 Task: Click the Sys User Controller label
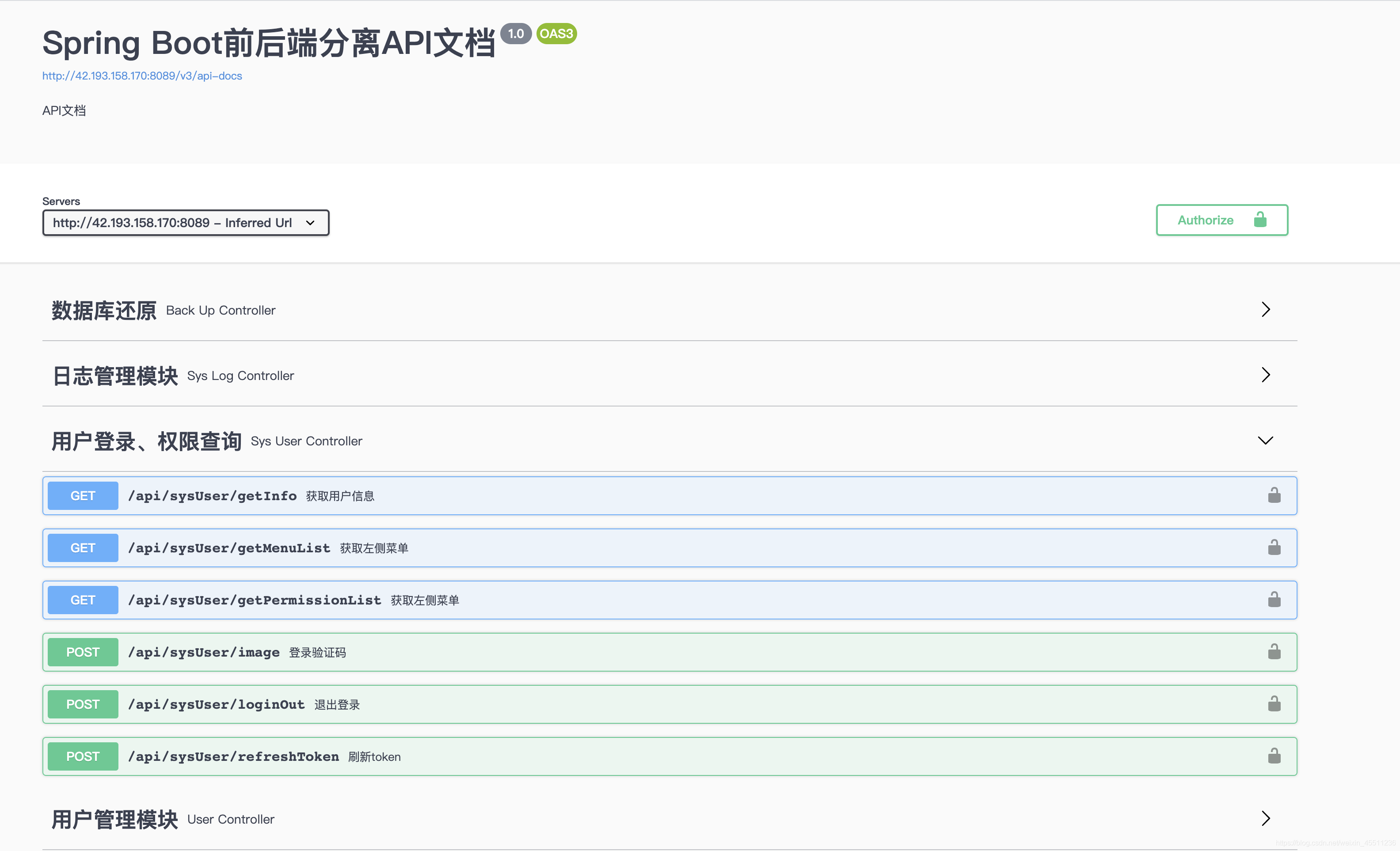(x=307, y=441)
